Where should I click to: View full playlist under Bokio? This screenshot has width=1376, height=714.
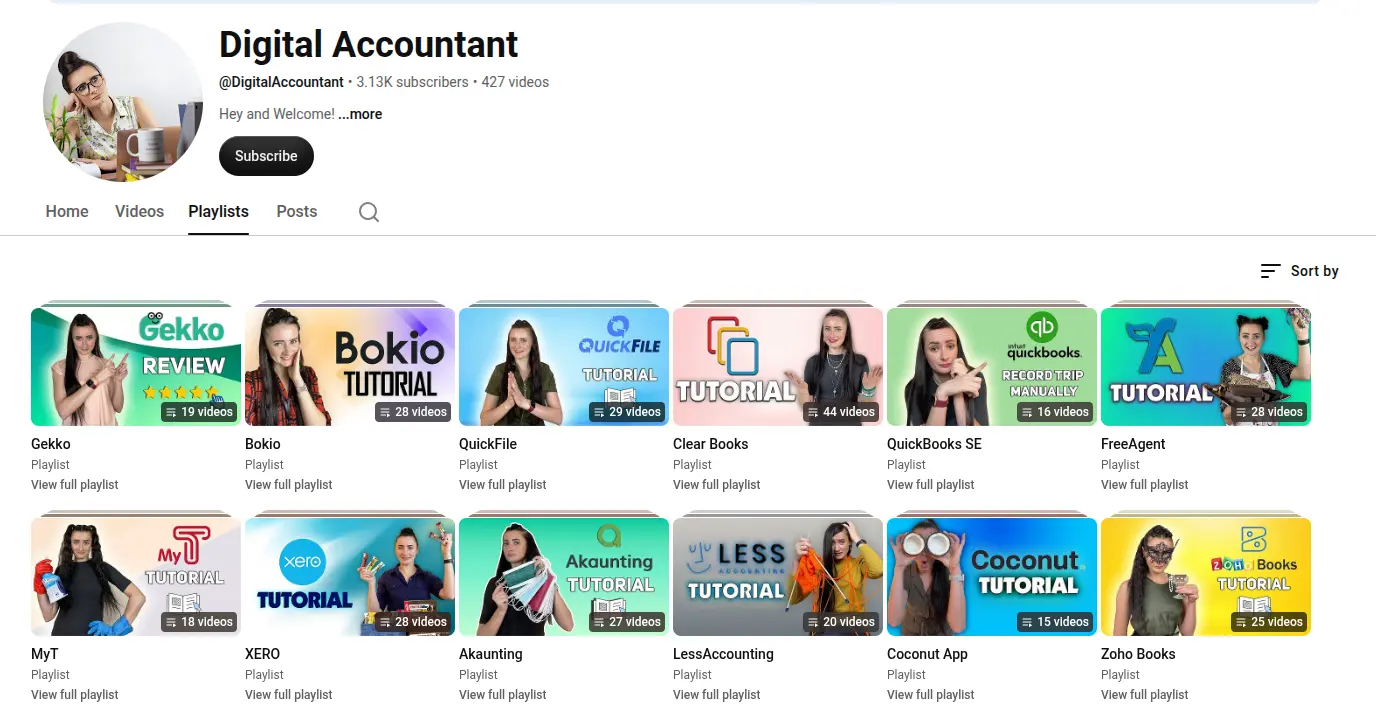[289, 485]
